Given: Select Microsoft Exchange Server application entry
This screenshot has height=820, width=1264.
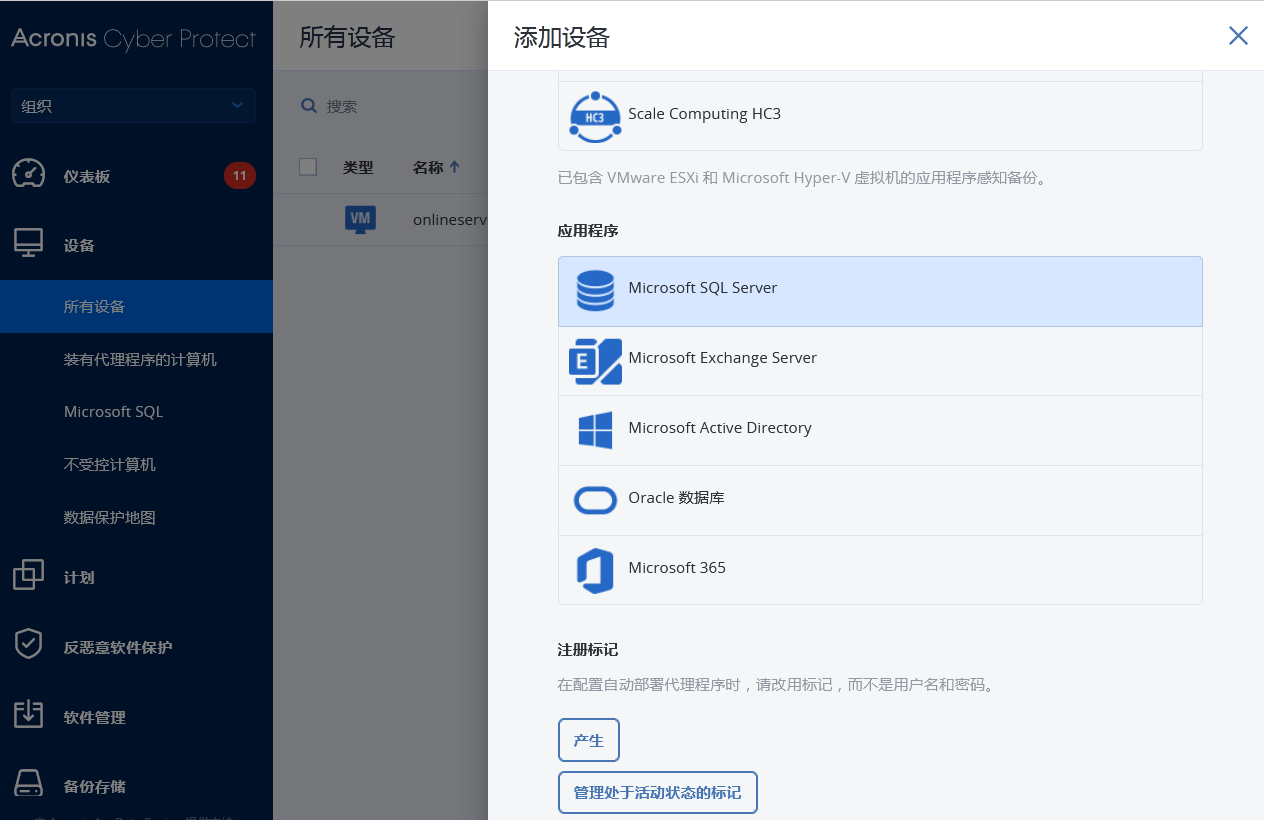Looking at the screenshot, I should tap(880, 361).
